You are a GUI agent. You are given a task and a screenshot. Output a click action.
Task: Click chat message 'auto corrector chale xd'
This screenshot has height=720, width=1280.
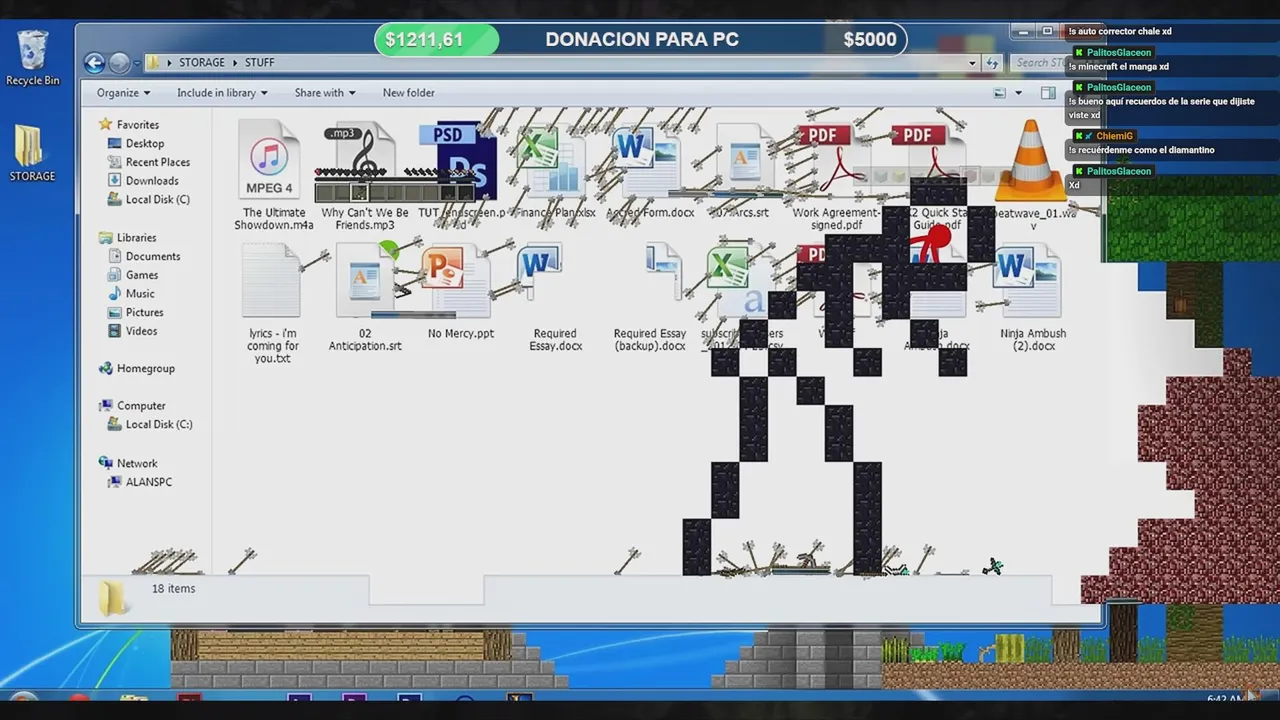click(1119, 32)
